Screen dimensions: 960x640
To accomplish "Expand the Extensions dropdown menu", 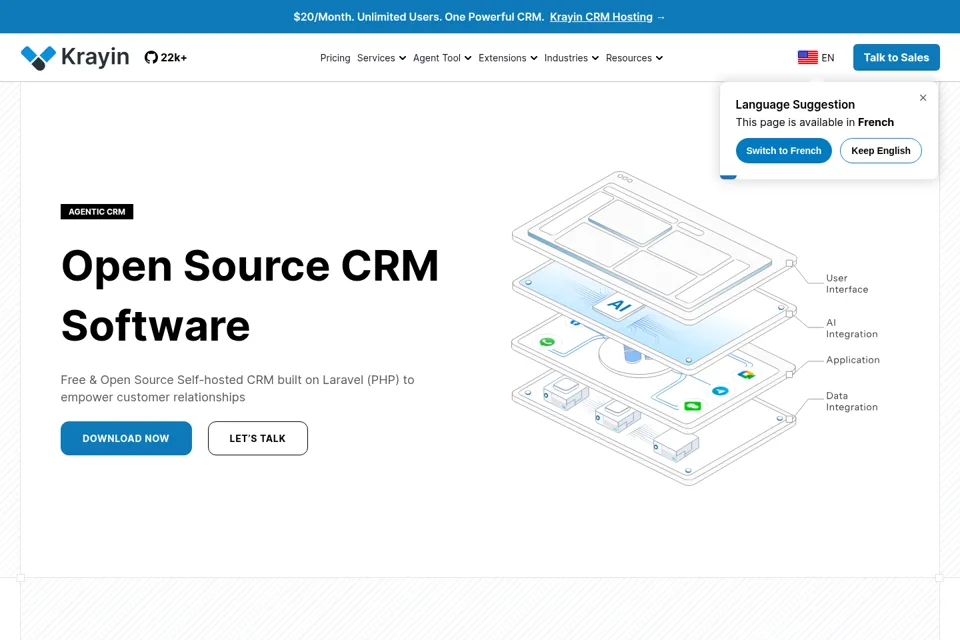I will (508, 58).
